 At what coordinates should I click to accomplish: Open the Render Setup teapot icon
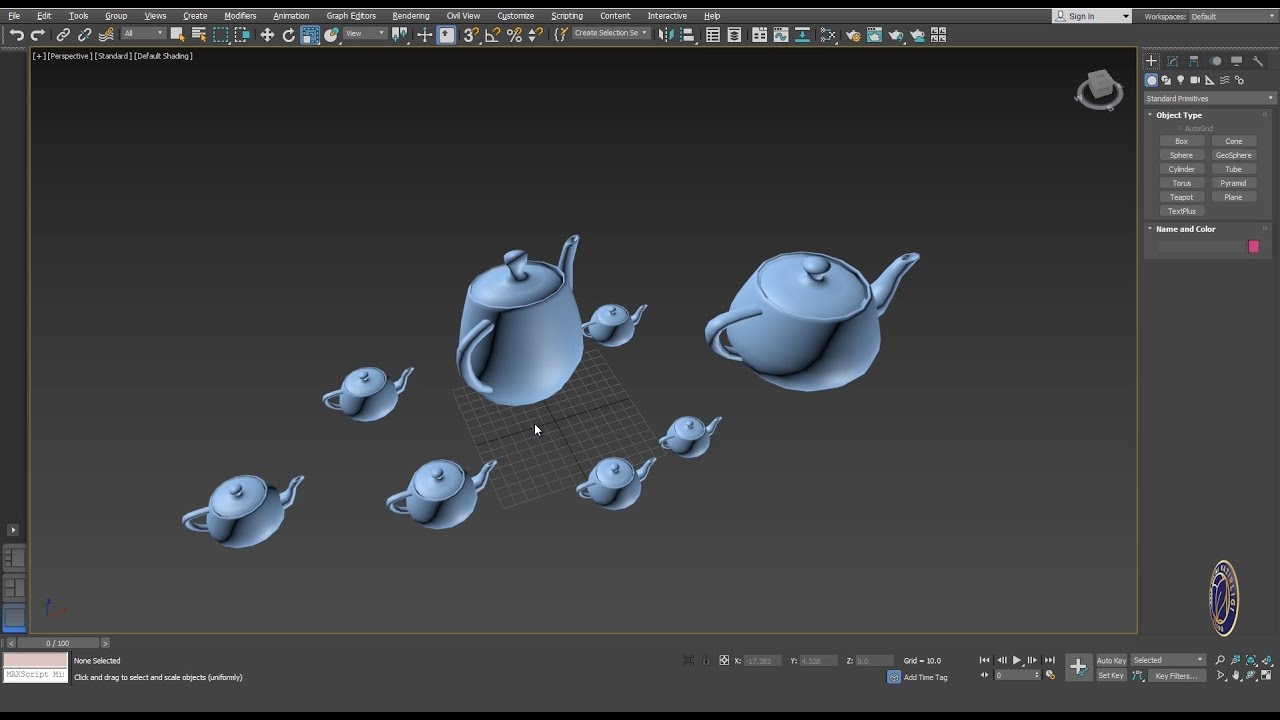pos(853,35)
